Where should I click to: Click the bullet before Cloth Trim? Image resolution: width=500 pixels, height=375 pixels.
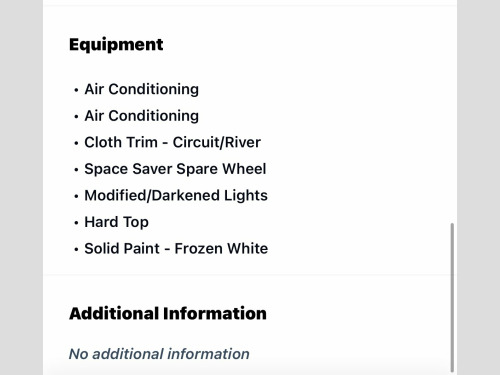coord(76,143)
